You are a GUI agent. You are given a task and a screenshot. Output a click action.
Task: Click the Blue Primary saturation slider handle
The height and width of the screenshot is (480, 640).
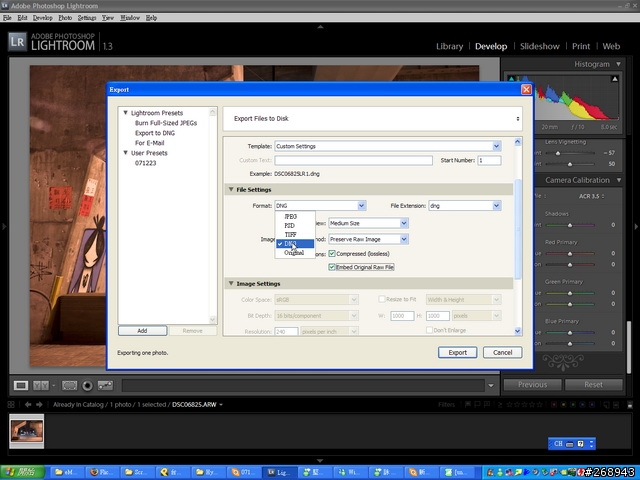point(570,344)
